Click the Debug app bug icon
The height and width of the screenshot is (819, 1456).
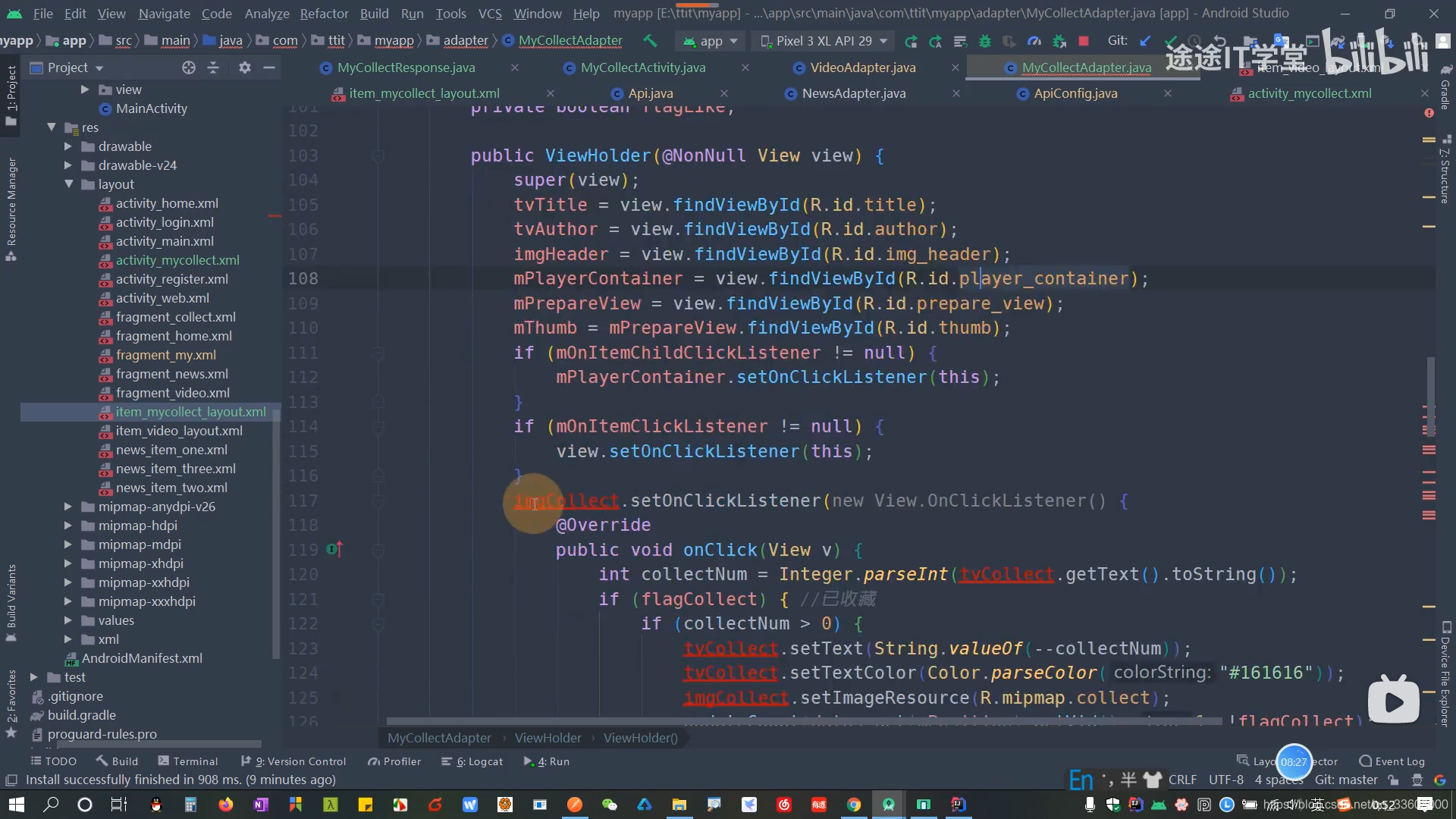pyautogui.click(x=985, y=41)
